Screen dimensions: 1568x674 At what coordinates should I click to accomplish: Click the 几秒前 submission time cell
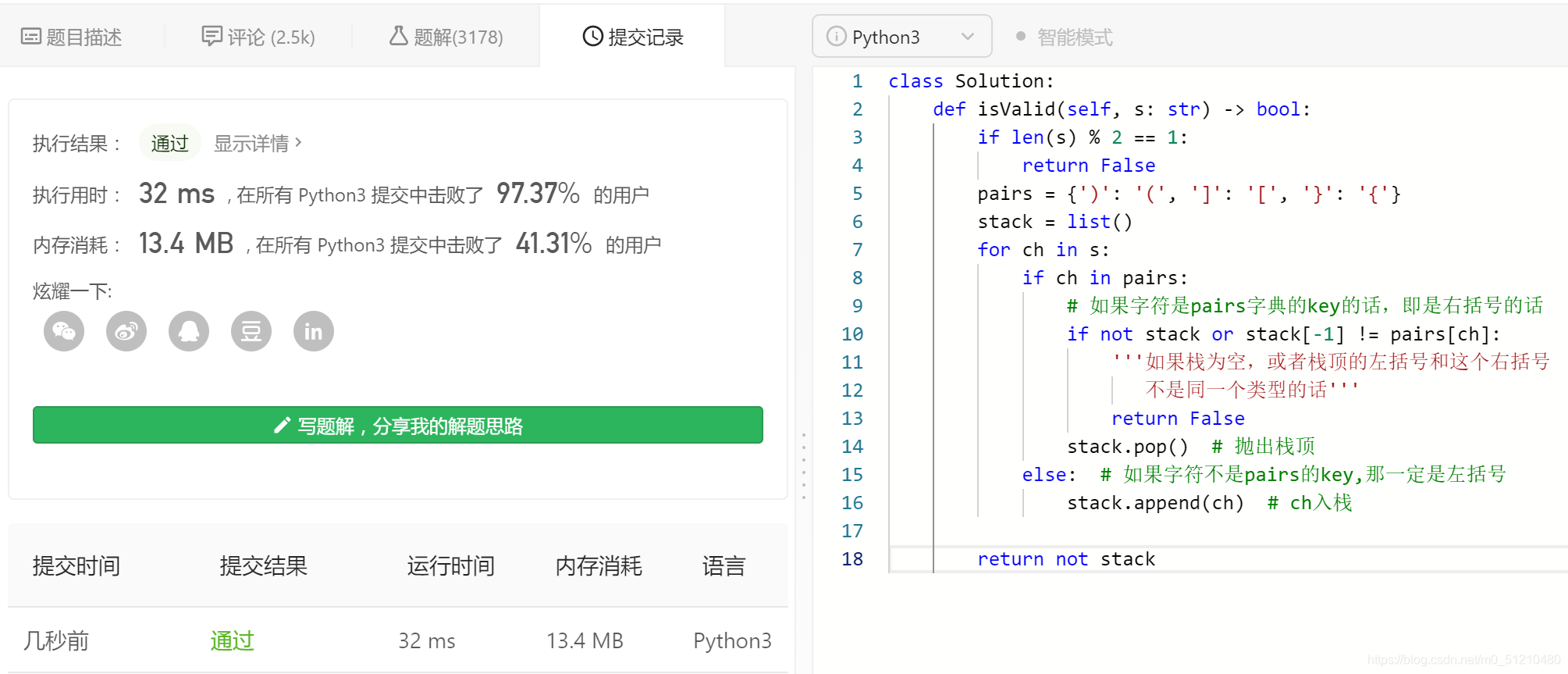pyautogui.click(x=56, y=641)
